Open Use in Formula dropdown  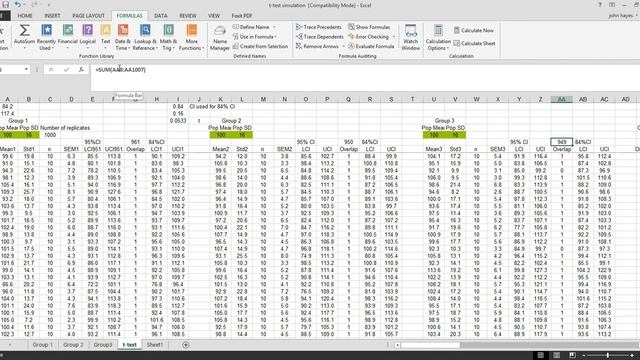[254, 37]
